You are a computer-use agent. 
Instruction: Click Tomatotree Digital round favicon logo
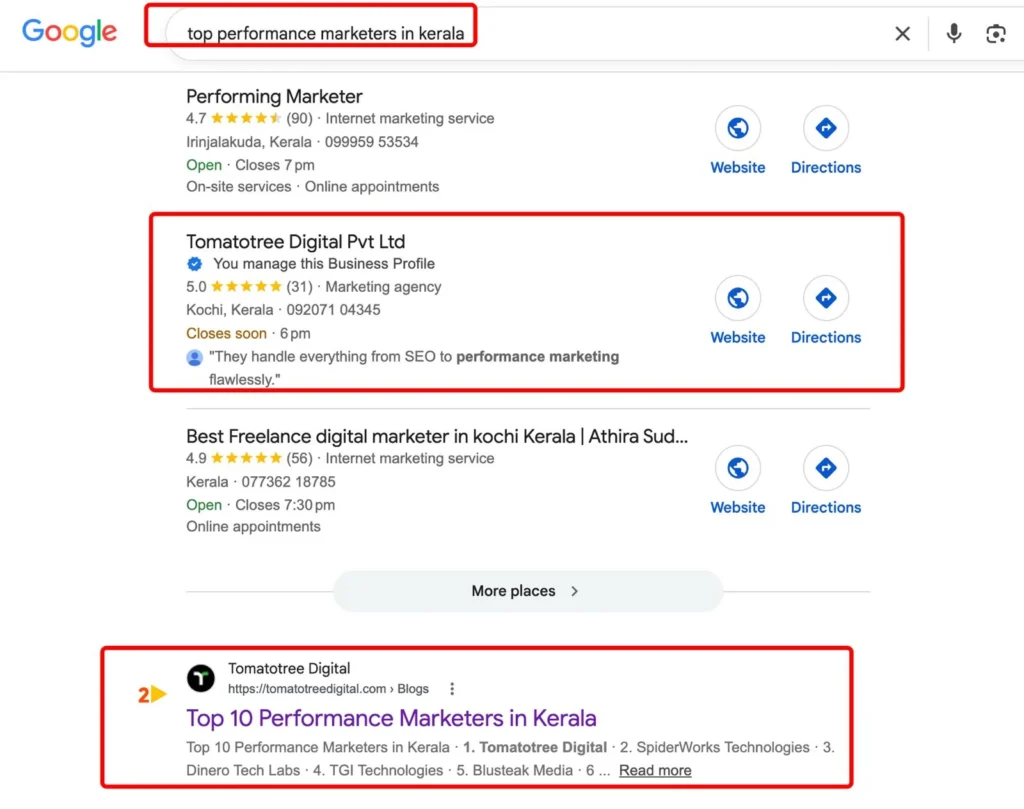coord(201,678)
